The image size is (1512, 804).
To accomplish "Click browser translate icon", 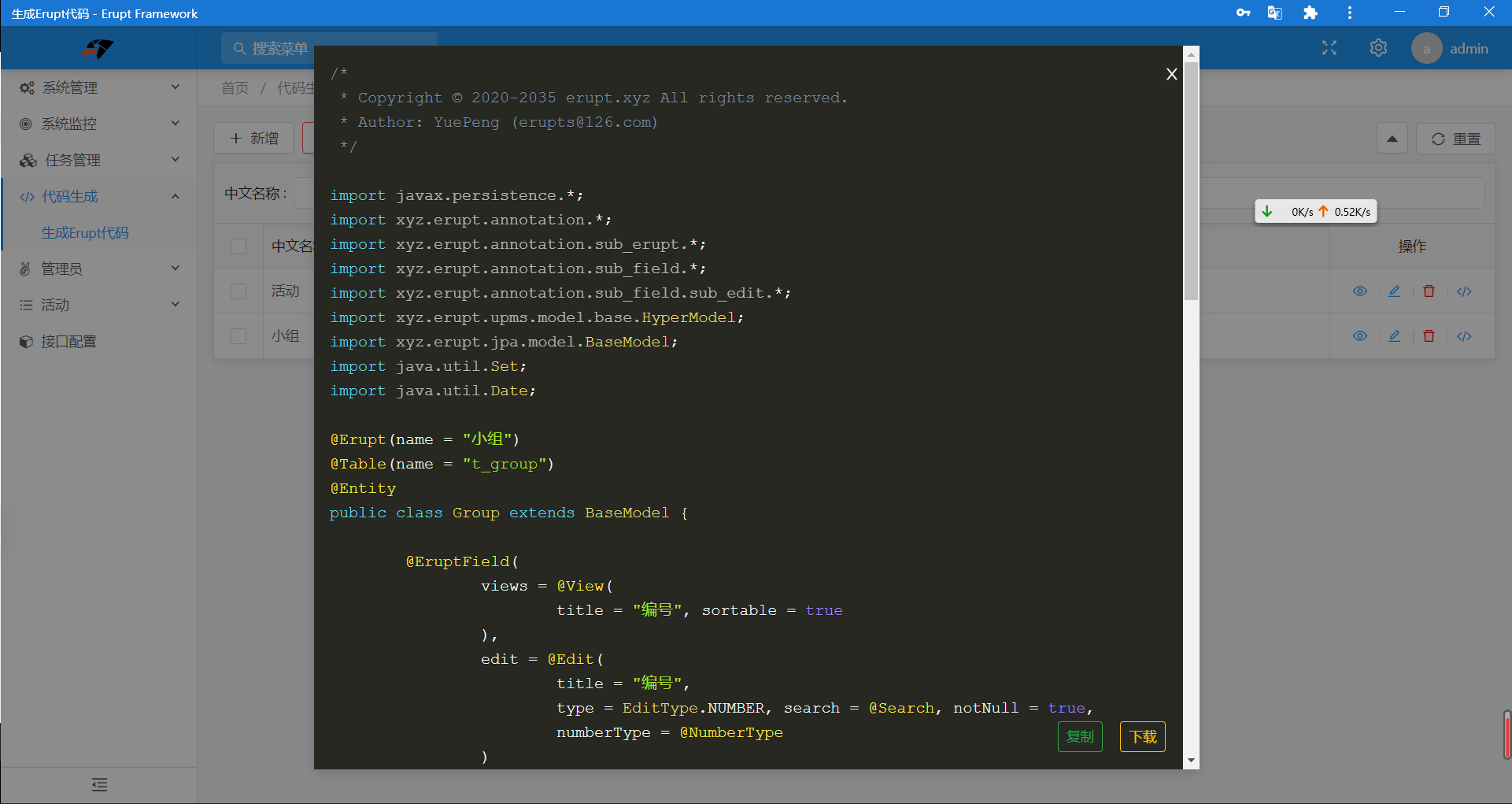I will [x=1275, y=13].
